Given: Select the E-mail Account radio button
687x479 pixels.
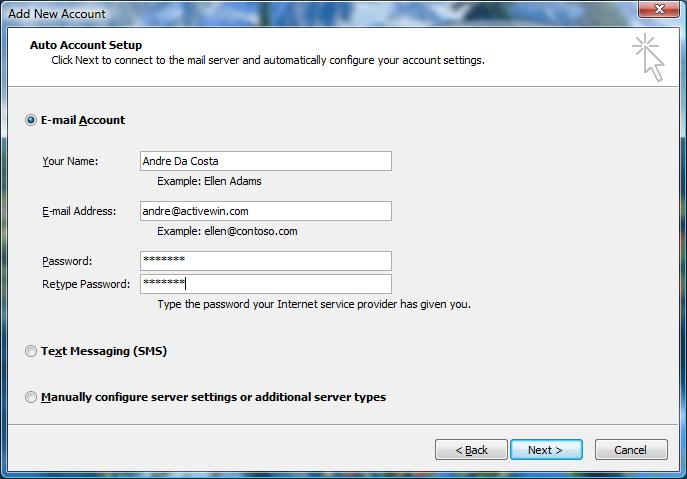Looking at the screenshot, I should (x=31, y=120).
